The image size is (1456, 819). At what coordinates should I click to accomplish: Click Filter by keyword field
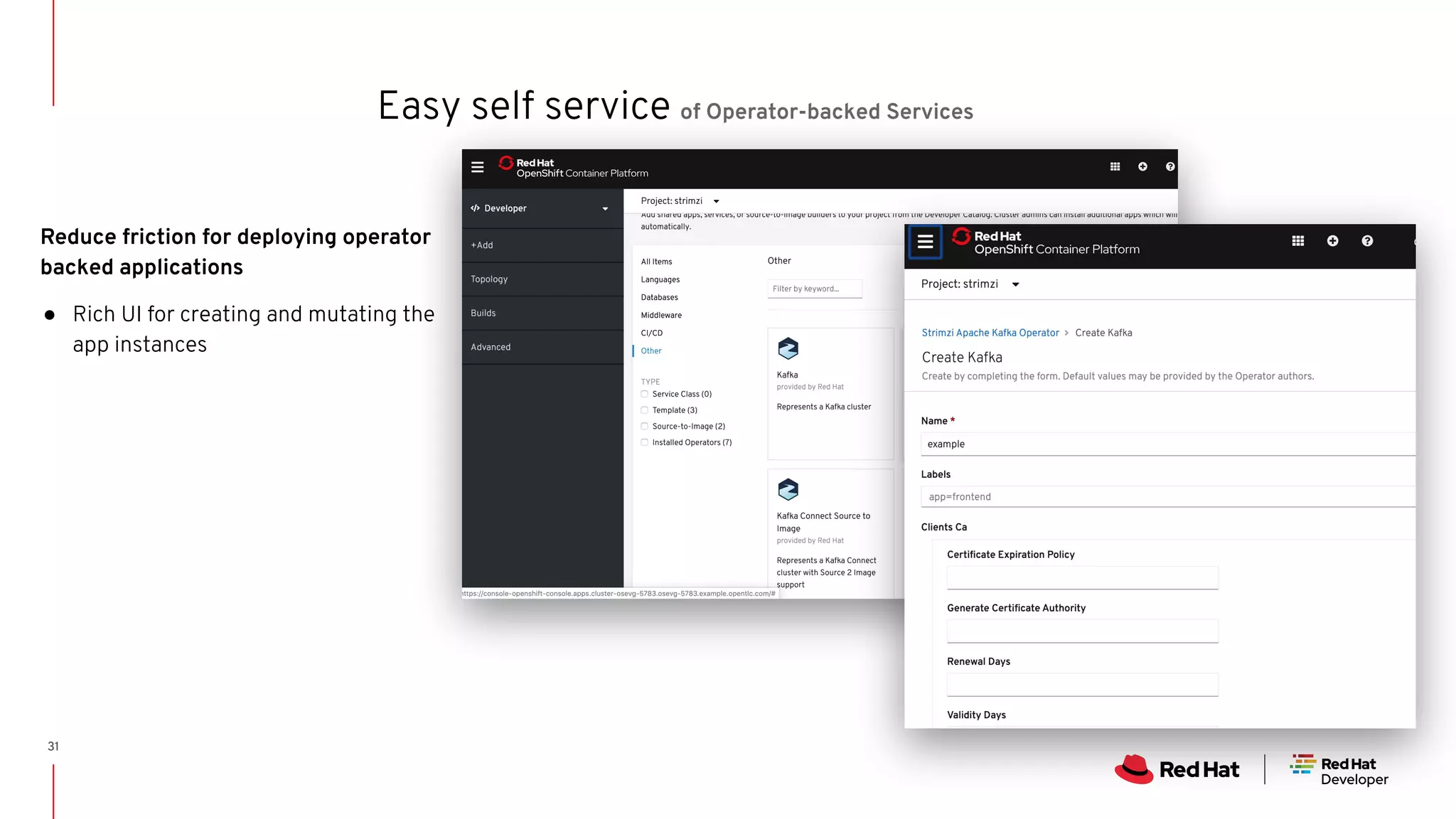815,289
